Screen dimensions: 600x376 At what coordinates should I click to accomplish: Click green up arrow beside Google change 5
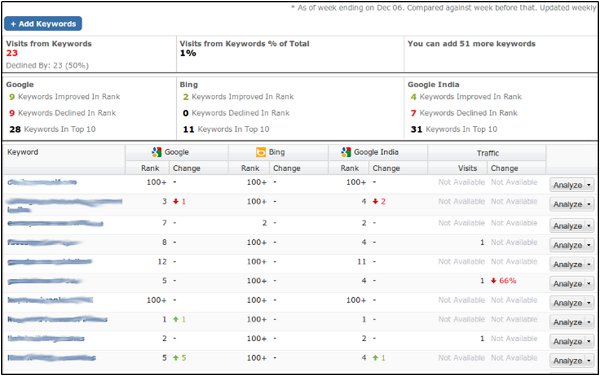(x=176, y=358)
